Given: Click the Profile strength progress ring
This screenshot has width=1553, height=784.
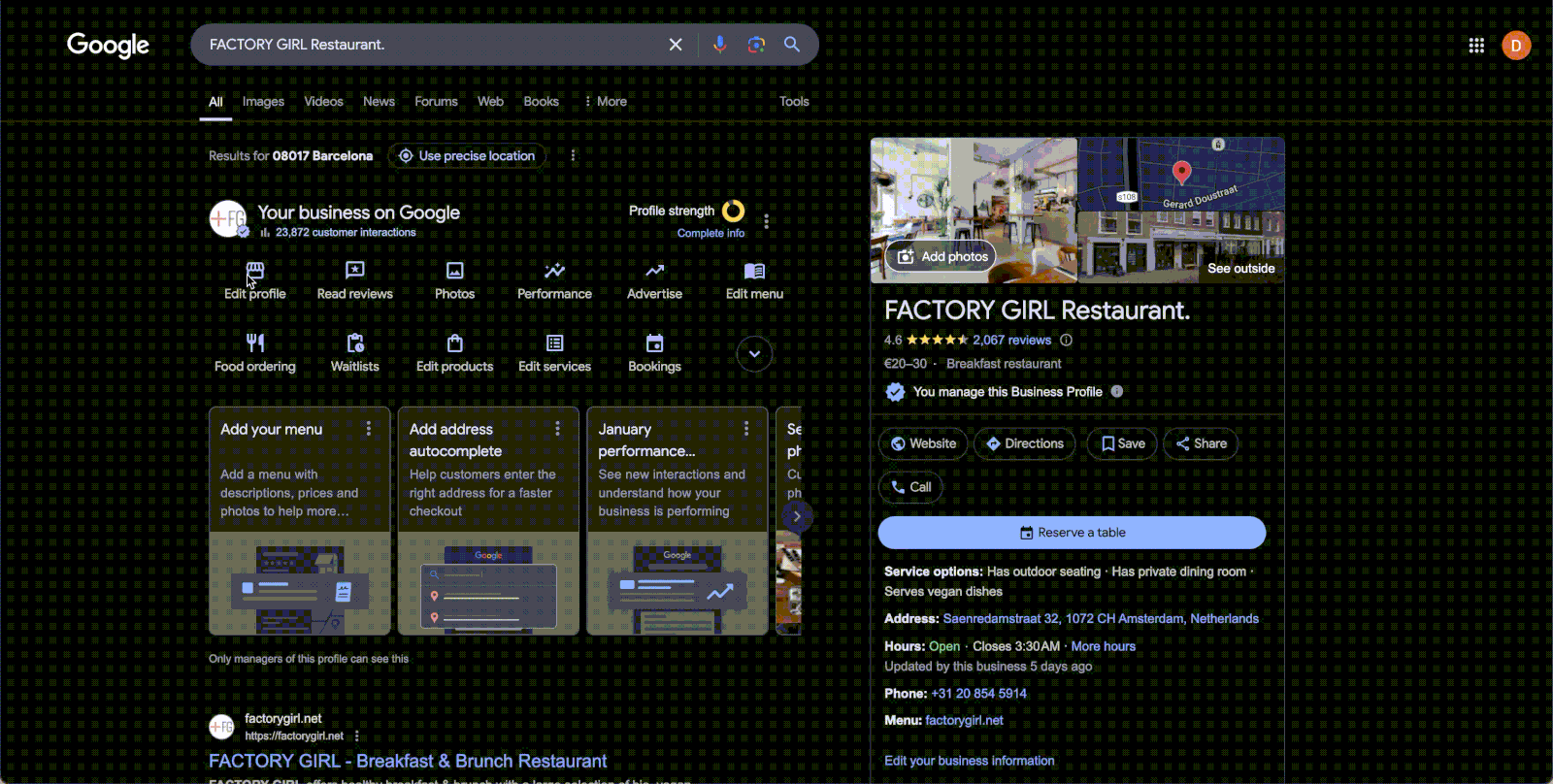Looking at the screenshot, I should click(734, 211).
